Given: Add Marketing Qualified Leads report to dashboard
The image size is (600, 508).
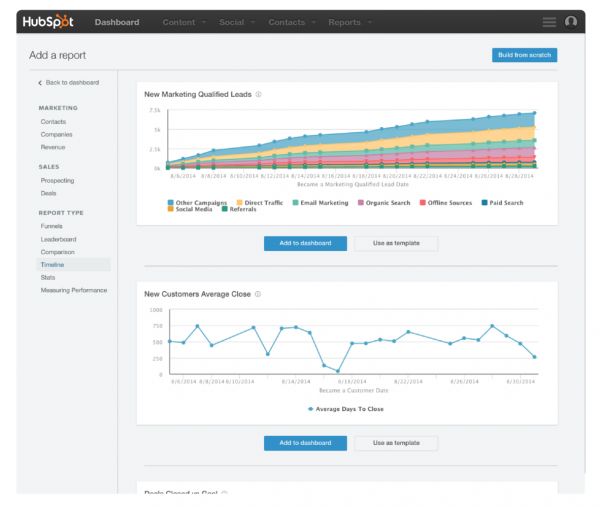Looking at the screenshot, I should (x=305, y=243).
